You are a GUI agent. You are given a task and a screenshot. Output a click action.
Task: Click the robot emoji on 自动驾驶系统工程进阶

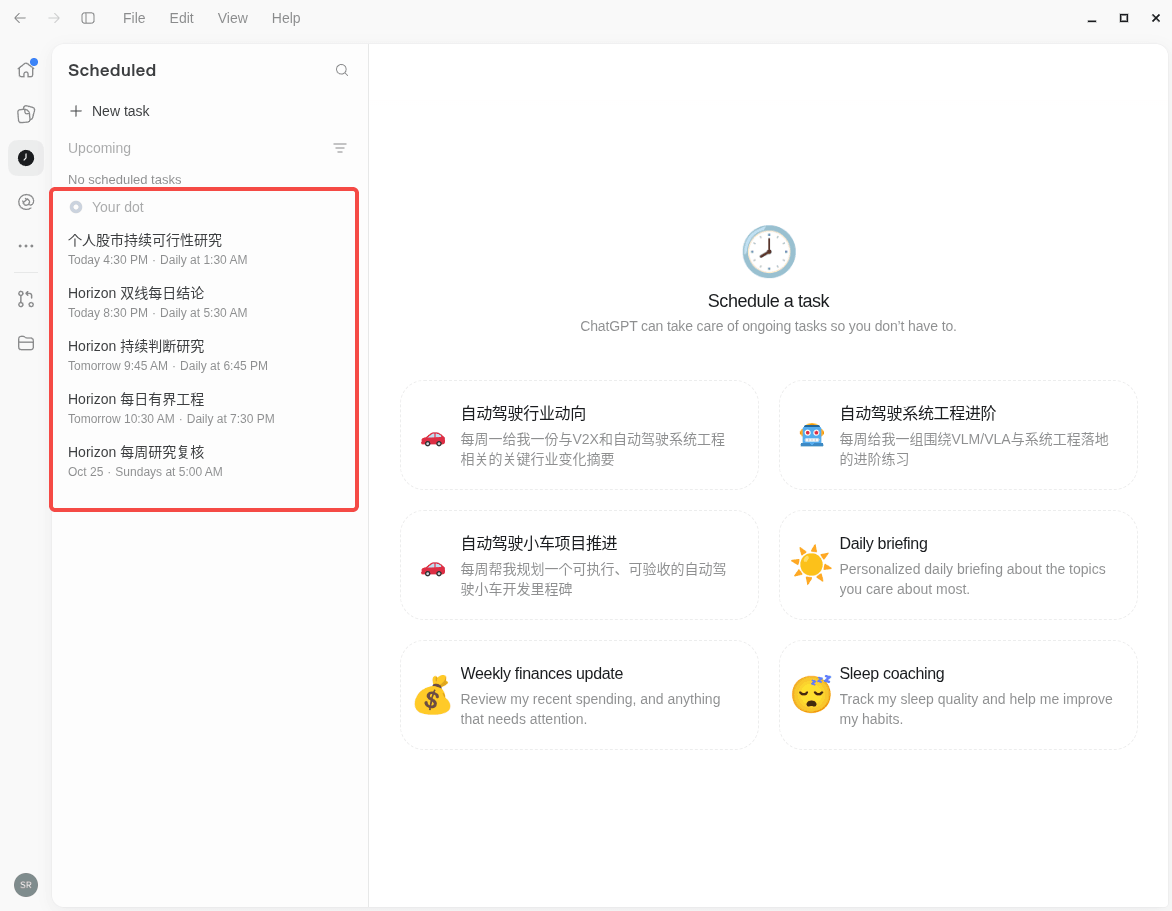(812, 435)
